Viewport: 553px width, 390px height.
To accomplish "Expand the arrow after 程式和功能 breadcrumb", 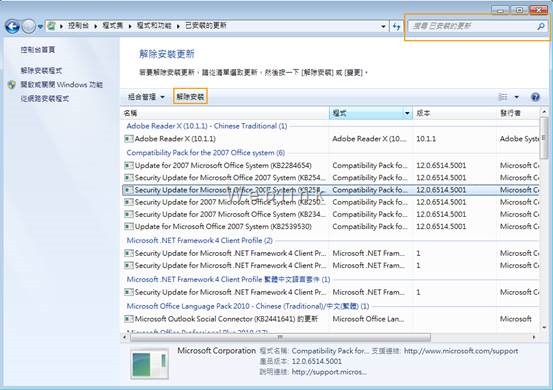I will point(178,26).
